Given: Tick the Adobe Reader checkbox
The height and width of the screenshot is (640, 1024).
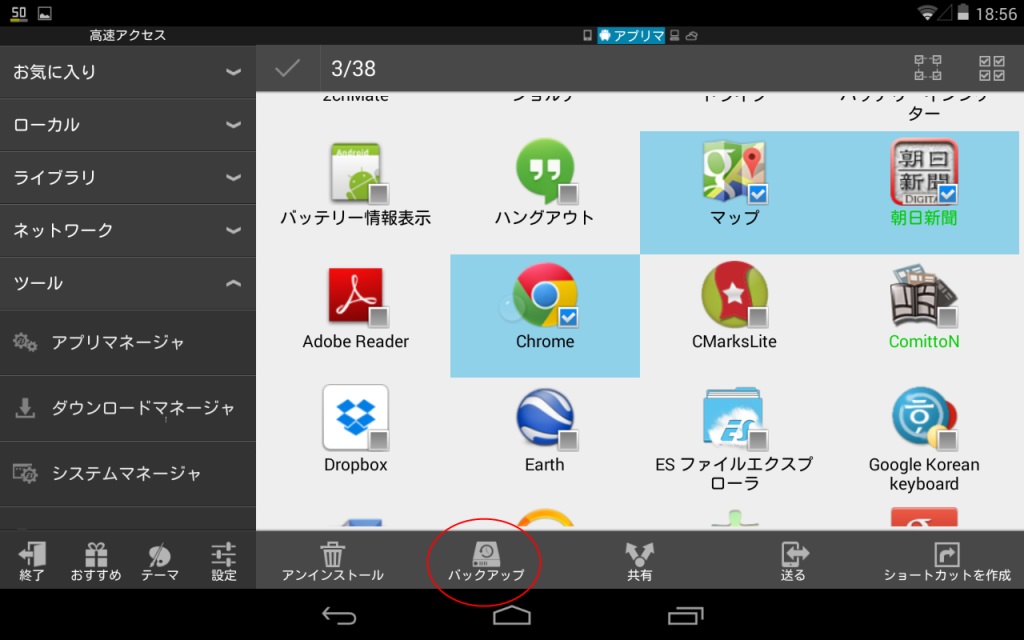Looking at the screenshot, I should pyautogui.click(x=379, y=317).
